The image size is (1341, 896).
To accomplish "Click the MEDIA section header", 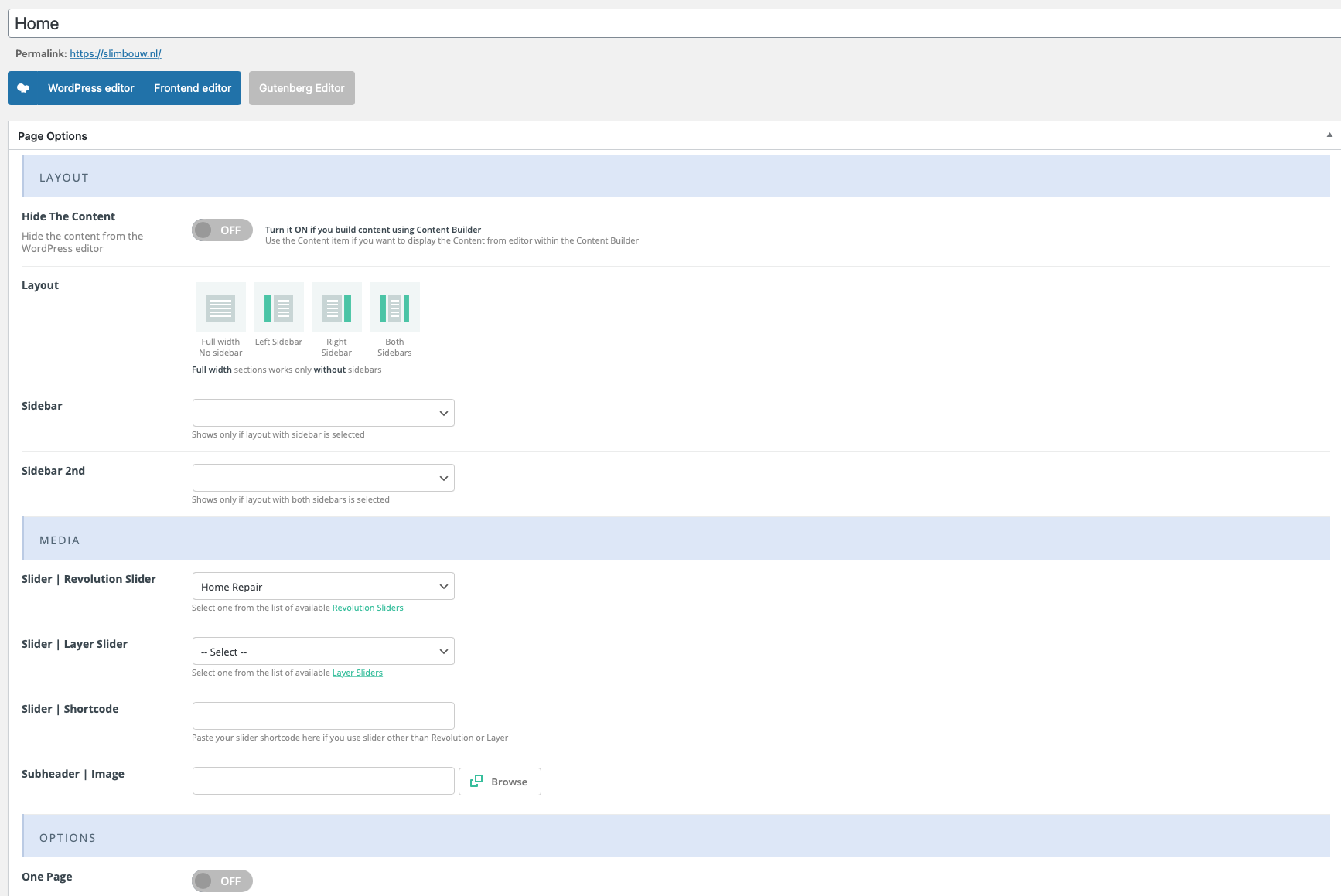I will tap(676, 539).
